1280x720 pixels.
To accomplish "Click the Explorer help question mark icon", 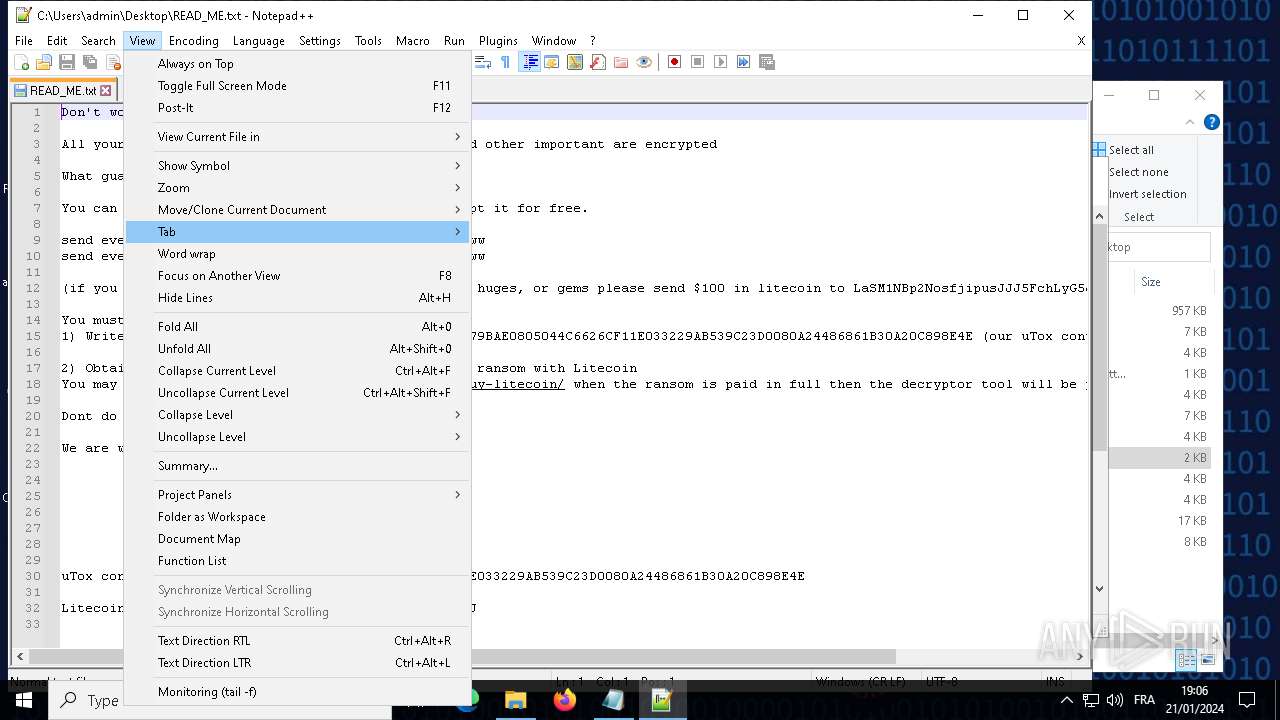I will (x=1211, y=122).
